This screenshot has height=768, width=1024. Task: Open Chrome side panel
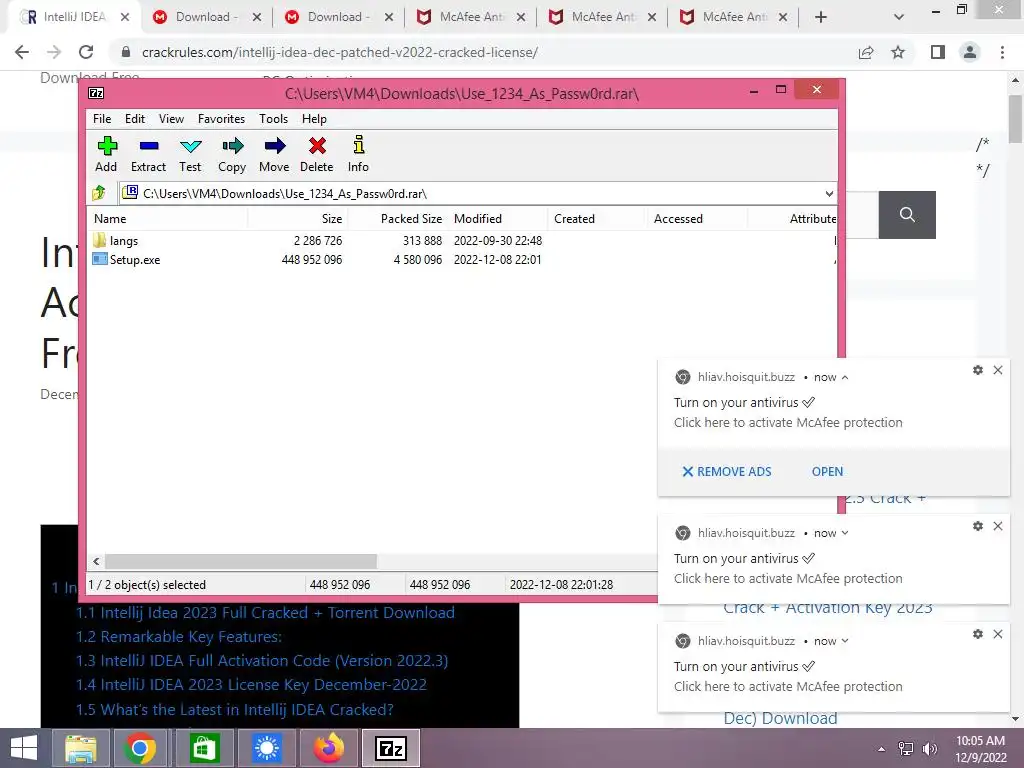[x=938, y=52]
